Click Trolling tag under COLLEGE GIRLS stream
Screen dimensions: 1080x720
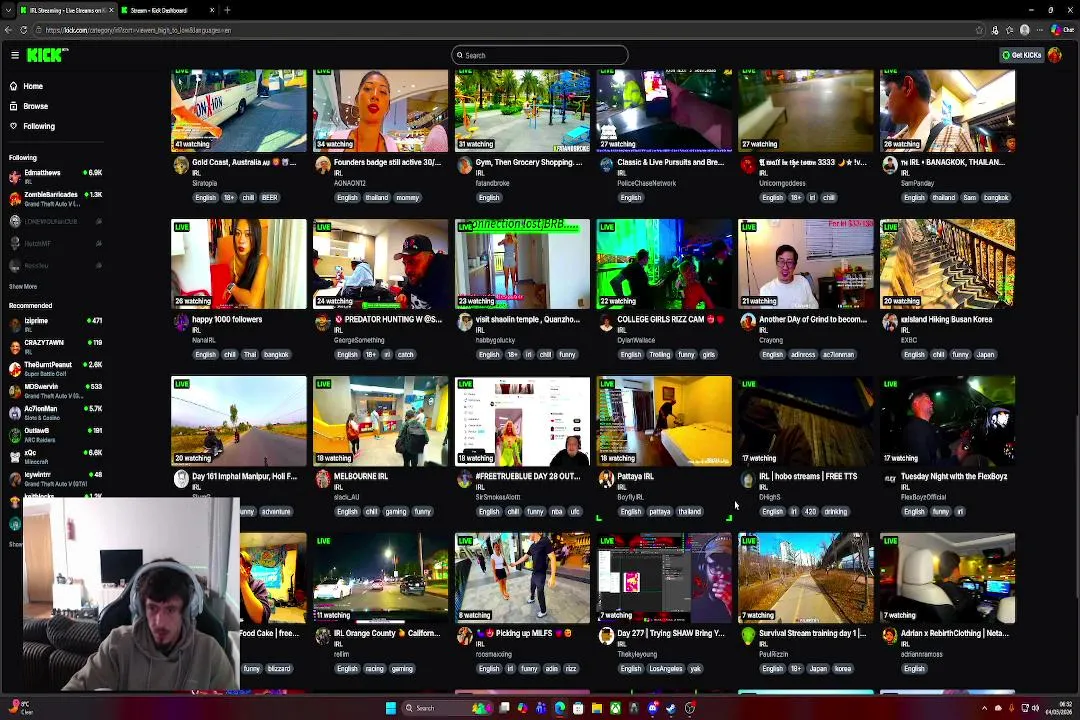point(659,355)
